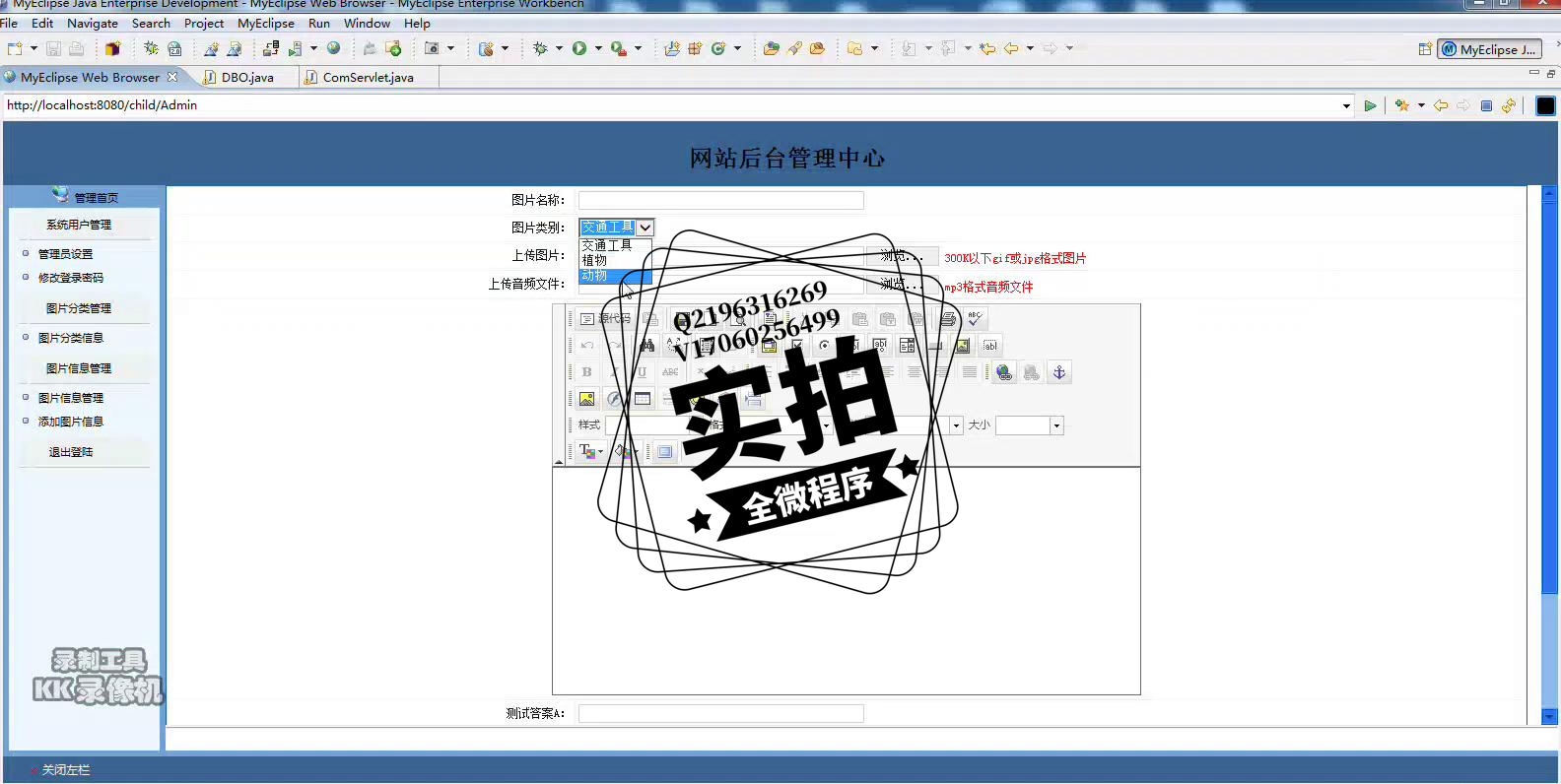1561x784 pixels.
Task: Click 图片分类信息 sidebar link
Action: (70, 338)
